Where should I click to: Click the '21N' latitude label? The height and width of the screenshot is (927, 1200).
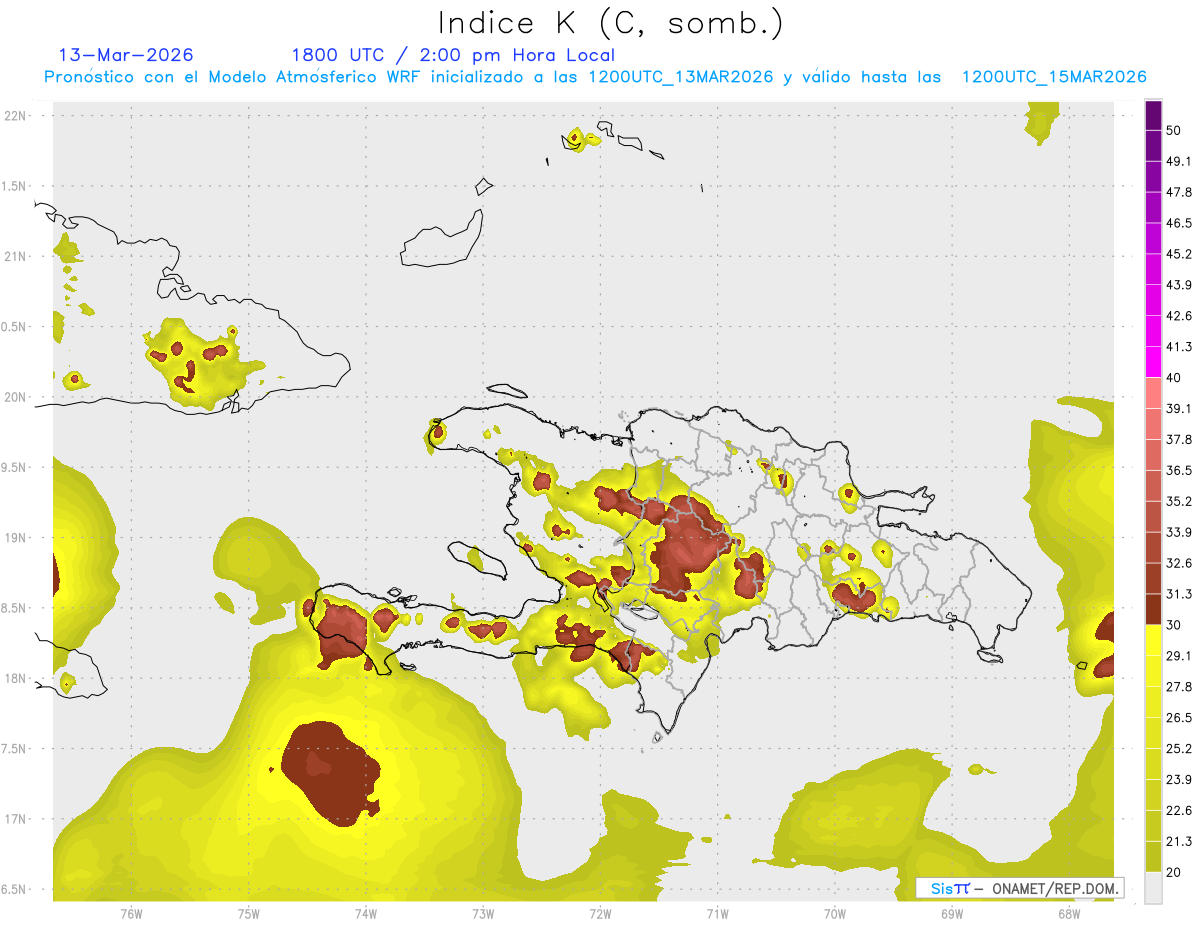click(16, 257)
